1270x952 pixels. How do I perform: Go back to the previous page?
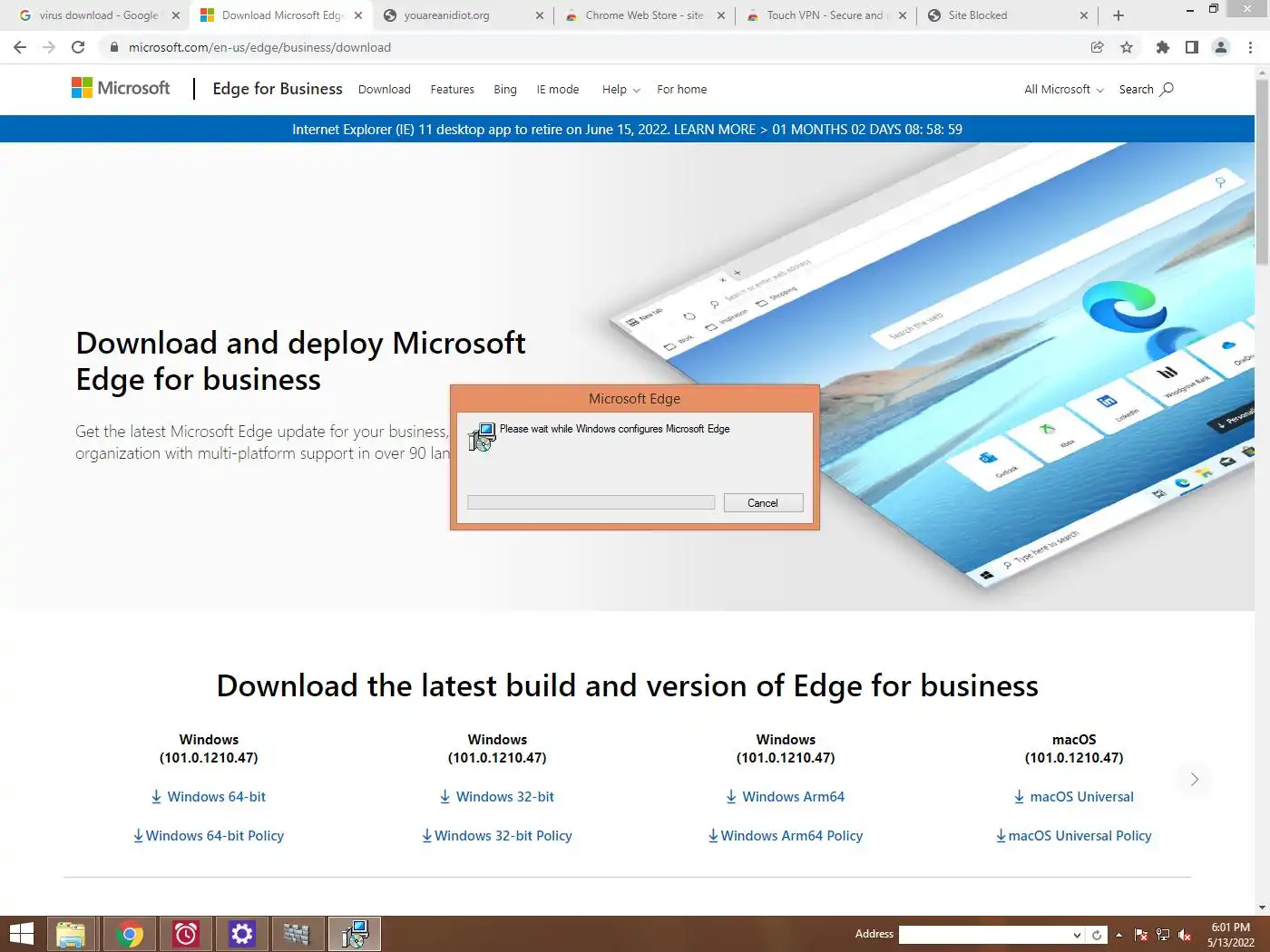(x=20, y=47)
